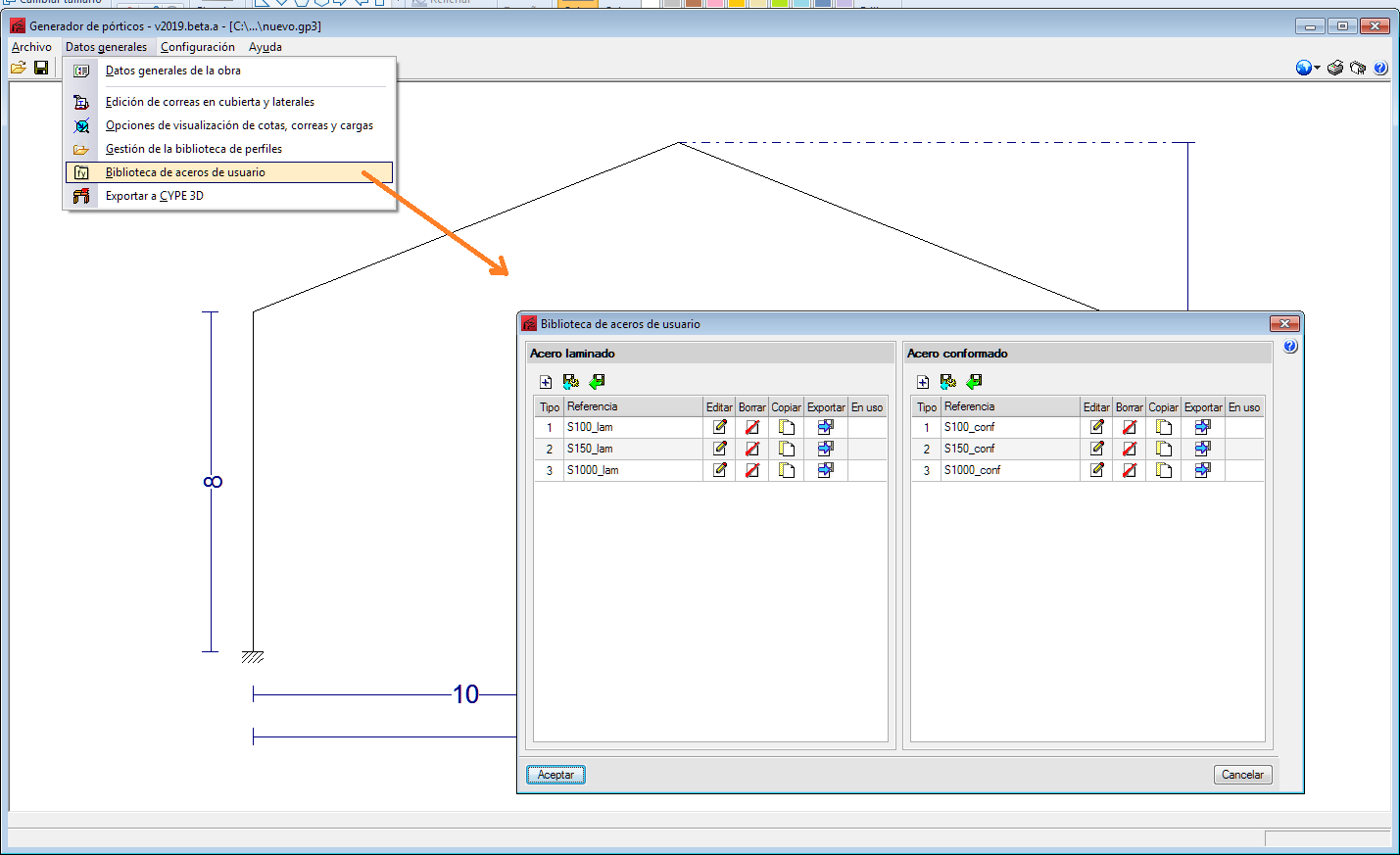Click the Referencia header in Acero laminado
Image resolution: width=1400 pixels, height=855 pixels.
[633, 406]
